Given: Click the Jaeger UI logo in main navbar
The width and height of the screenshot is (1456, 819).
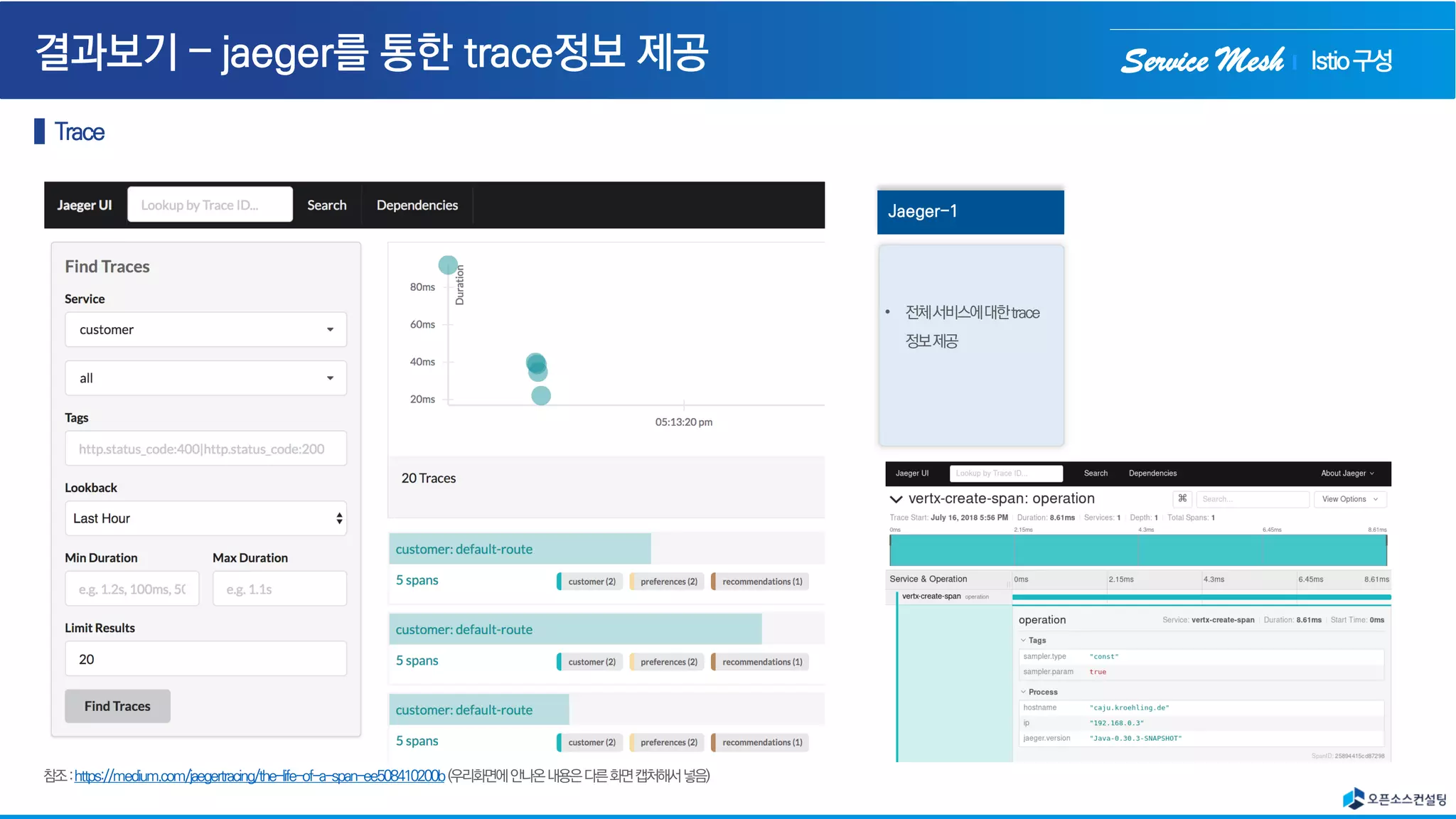Looking at the screenshot, I should 85,205.
